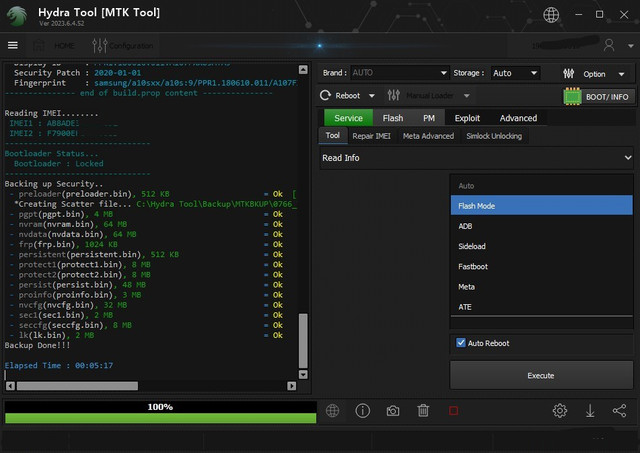Click log horizontal scrollbar right arrow
Viewport: 640px width, 453px height.
click(291, 386)
